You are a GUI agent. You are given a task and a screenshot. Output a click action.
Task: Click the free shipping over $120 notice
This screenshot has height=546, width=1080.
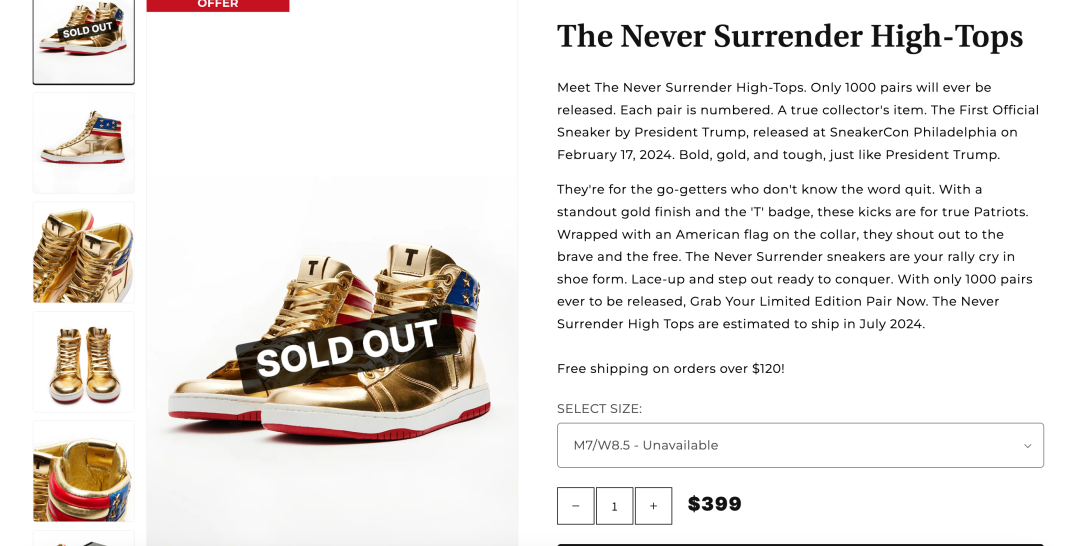click(670, 369)
